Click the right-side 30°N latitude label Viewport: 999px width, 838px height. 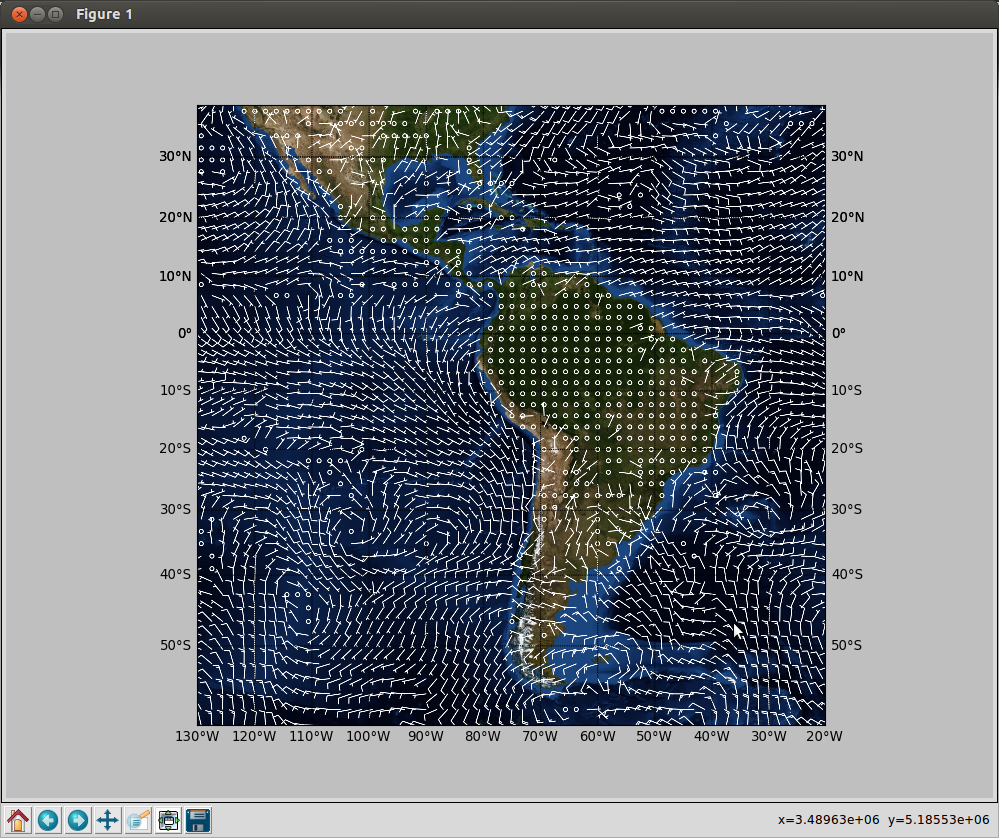[x=847, y=156]
